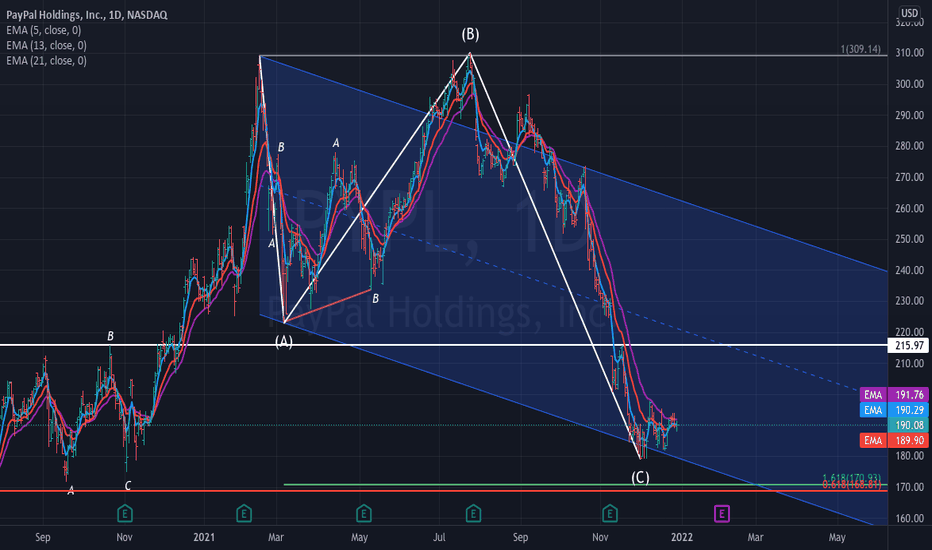This screenshot has width=932, height=550.
Task: Click the 280.00 price scale value
Action: point(909,146)
